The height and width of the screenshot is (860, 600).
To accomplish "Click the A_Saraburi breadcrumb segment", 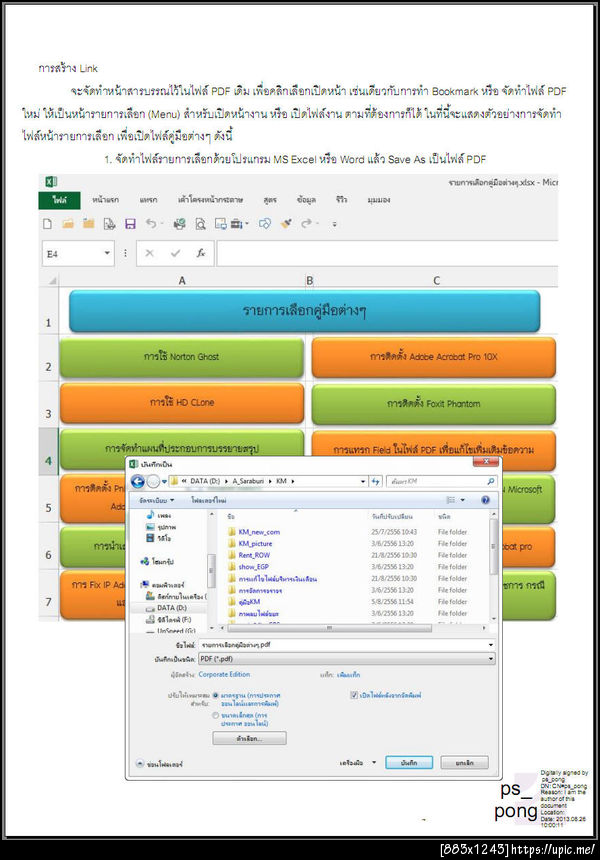I will click(x=248, y=481).
